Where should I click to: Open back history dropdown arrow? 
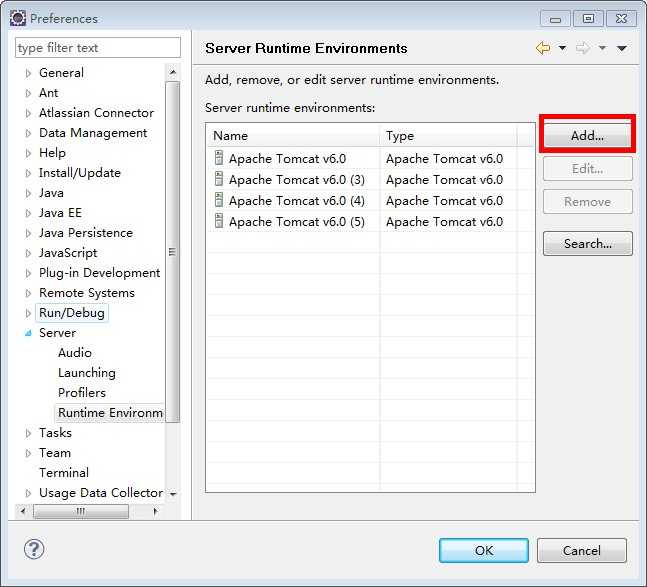point(562,48)
